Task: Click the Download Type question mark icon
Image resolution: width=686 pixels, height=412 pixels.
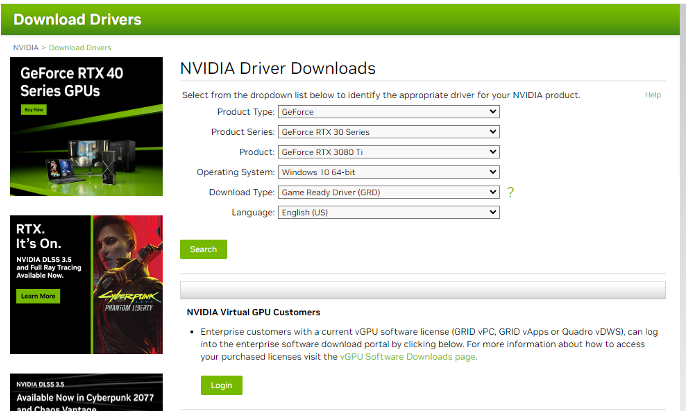Action: pyautogui.click(x=510, y=192)
